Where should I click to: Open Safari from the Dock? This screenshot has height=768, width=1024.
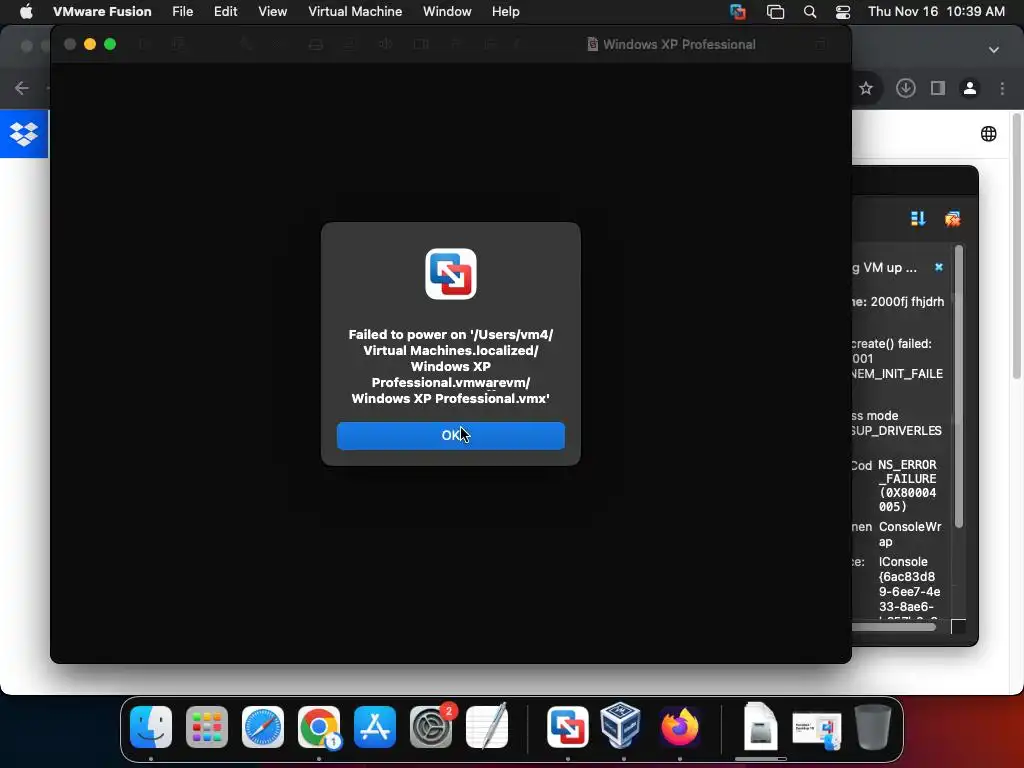coord(263,727)
